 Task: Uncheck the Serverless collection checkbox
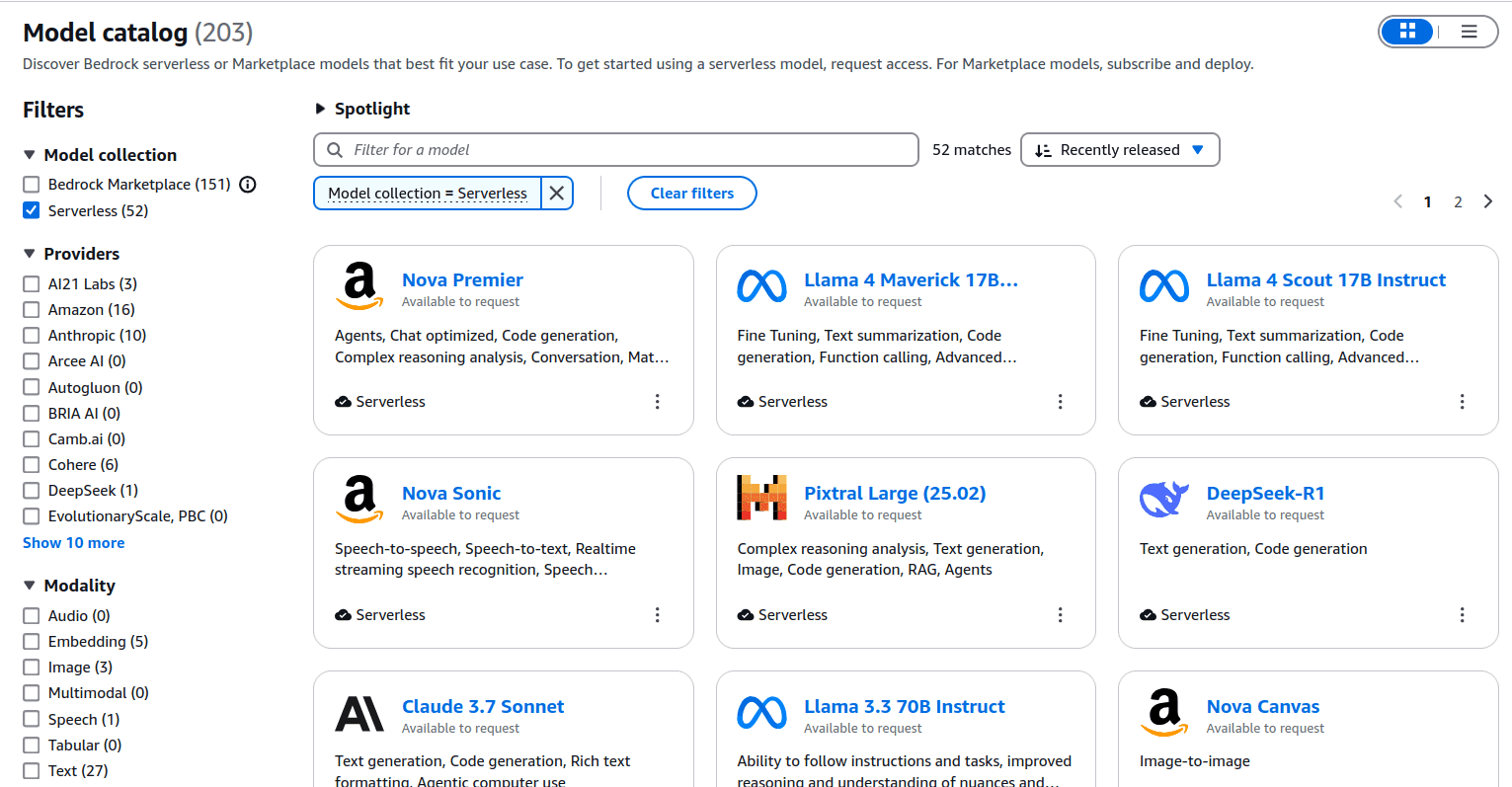[32, 210]
